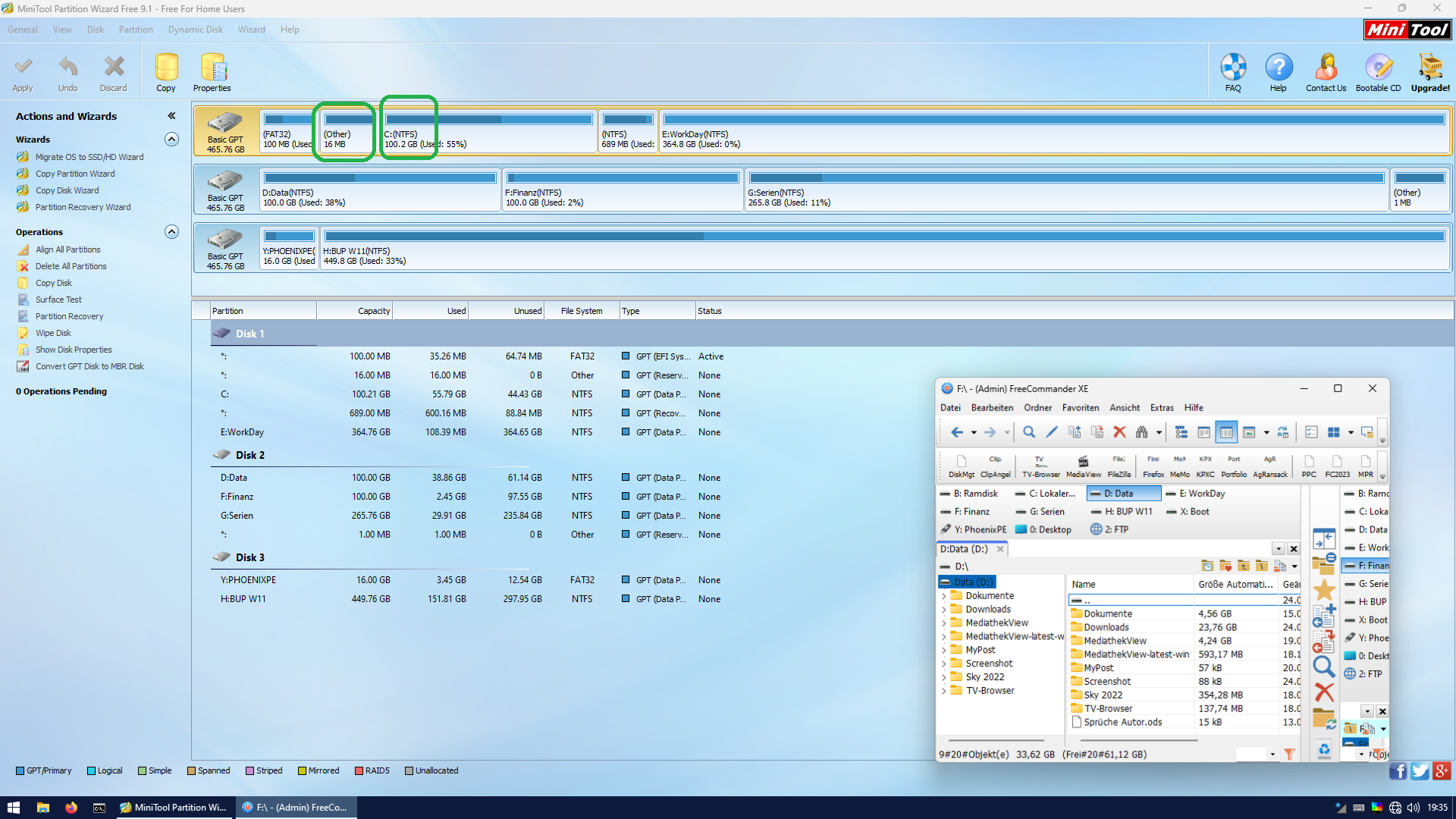Collapse the Wizards section
This screenshot has width=1456, height=819.
[x=172, y=140]
